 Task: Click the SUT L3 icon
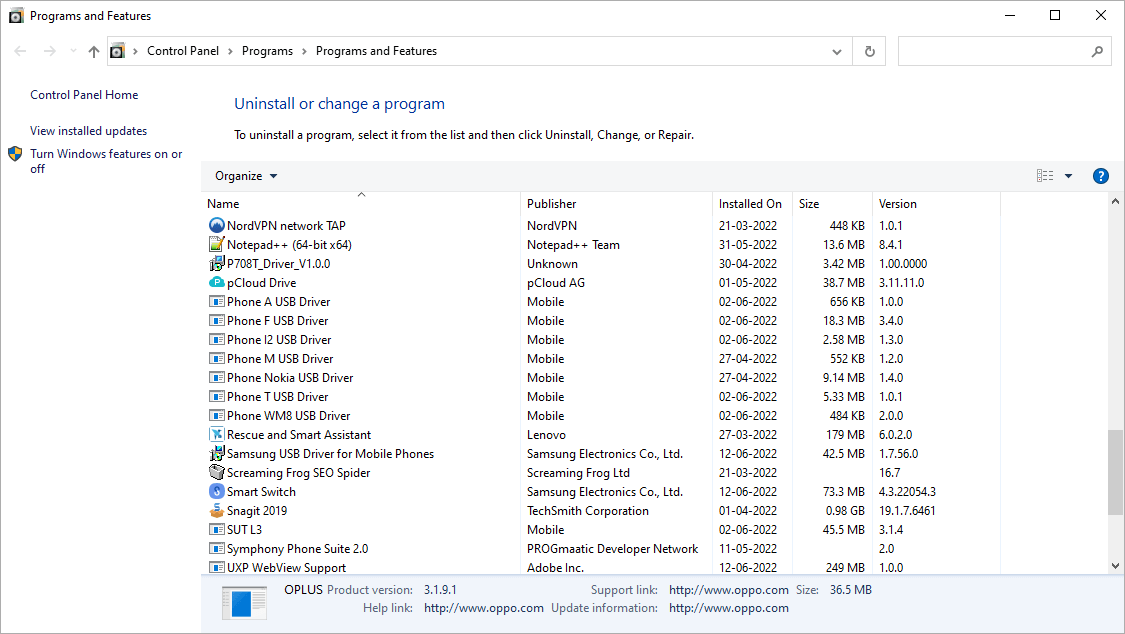pyautogui.click(x=217, y=529)
